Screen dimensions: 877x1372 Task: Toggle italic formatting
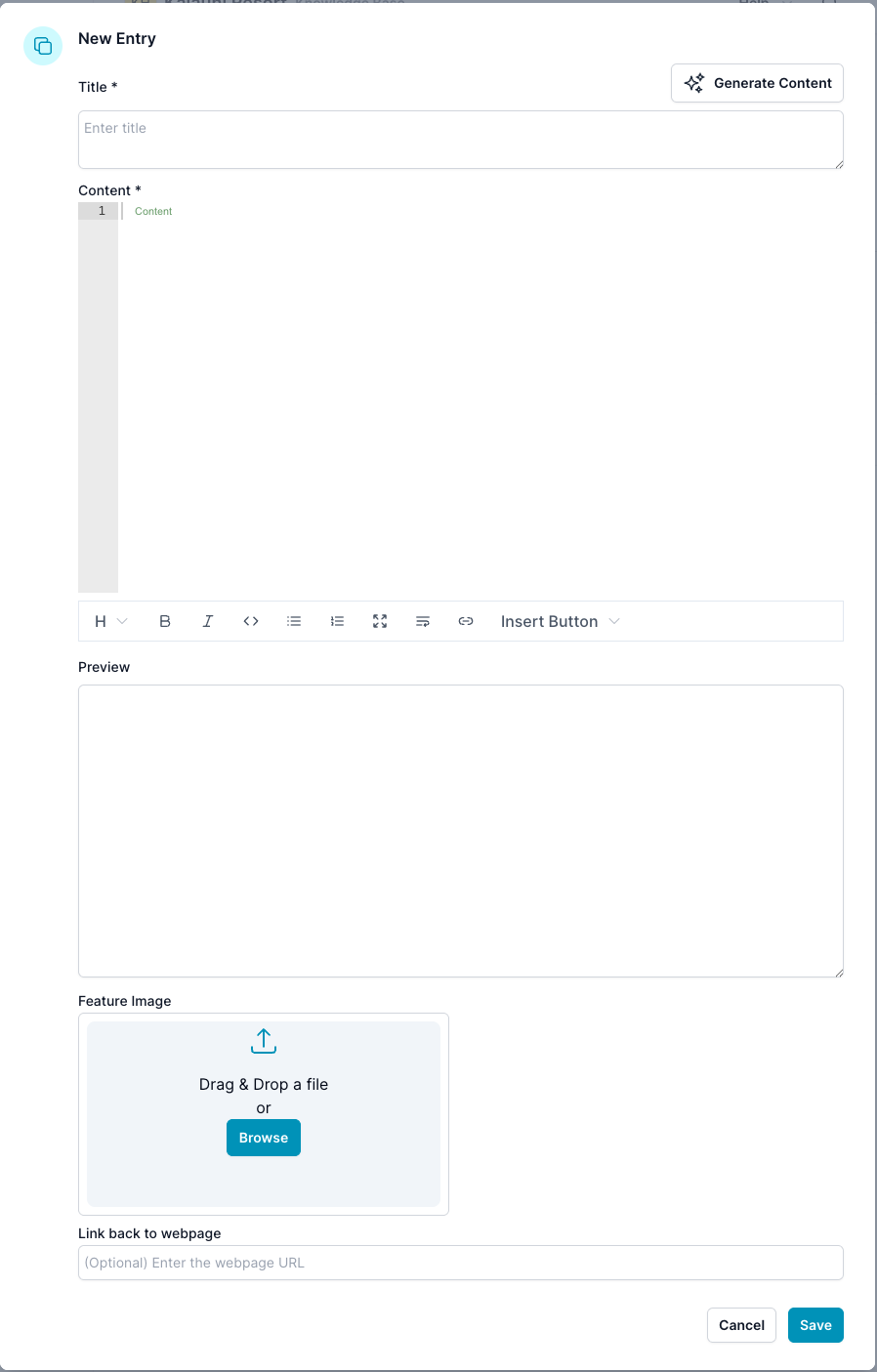[x=208, y=621]
